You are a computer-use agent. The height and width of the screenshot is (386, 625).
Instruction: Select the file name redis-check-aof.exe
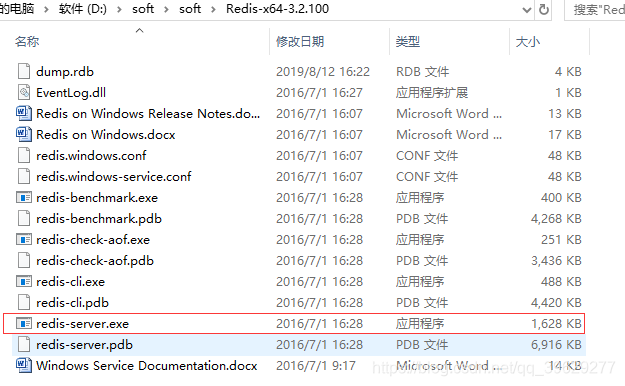[x=93, y=240]
